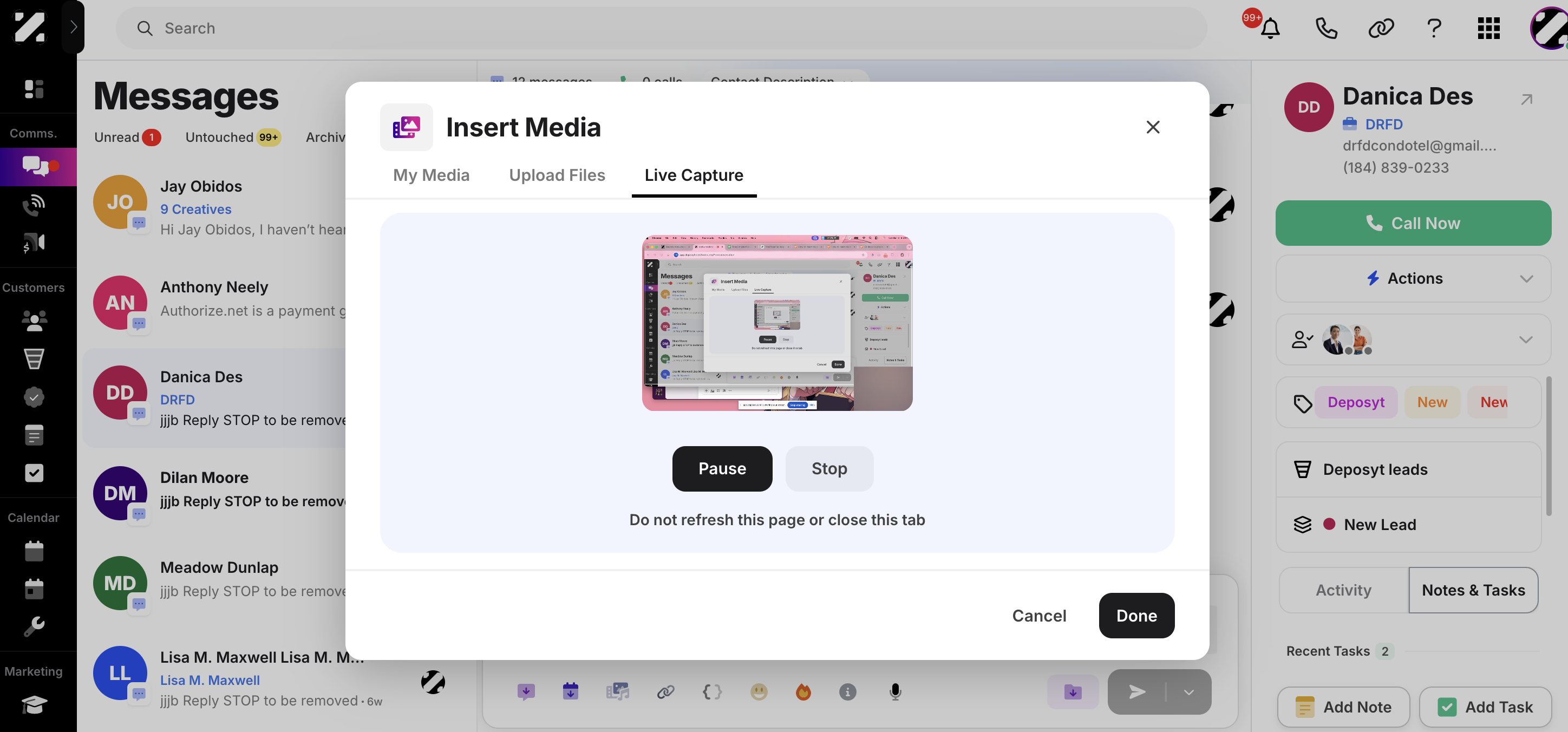Open the send options dropdown arrow
This screenshot has height=732, width=1568.
pyautogui.click(x=1188, y=692)
